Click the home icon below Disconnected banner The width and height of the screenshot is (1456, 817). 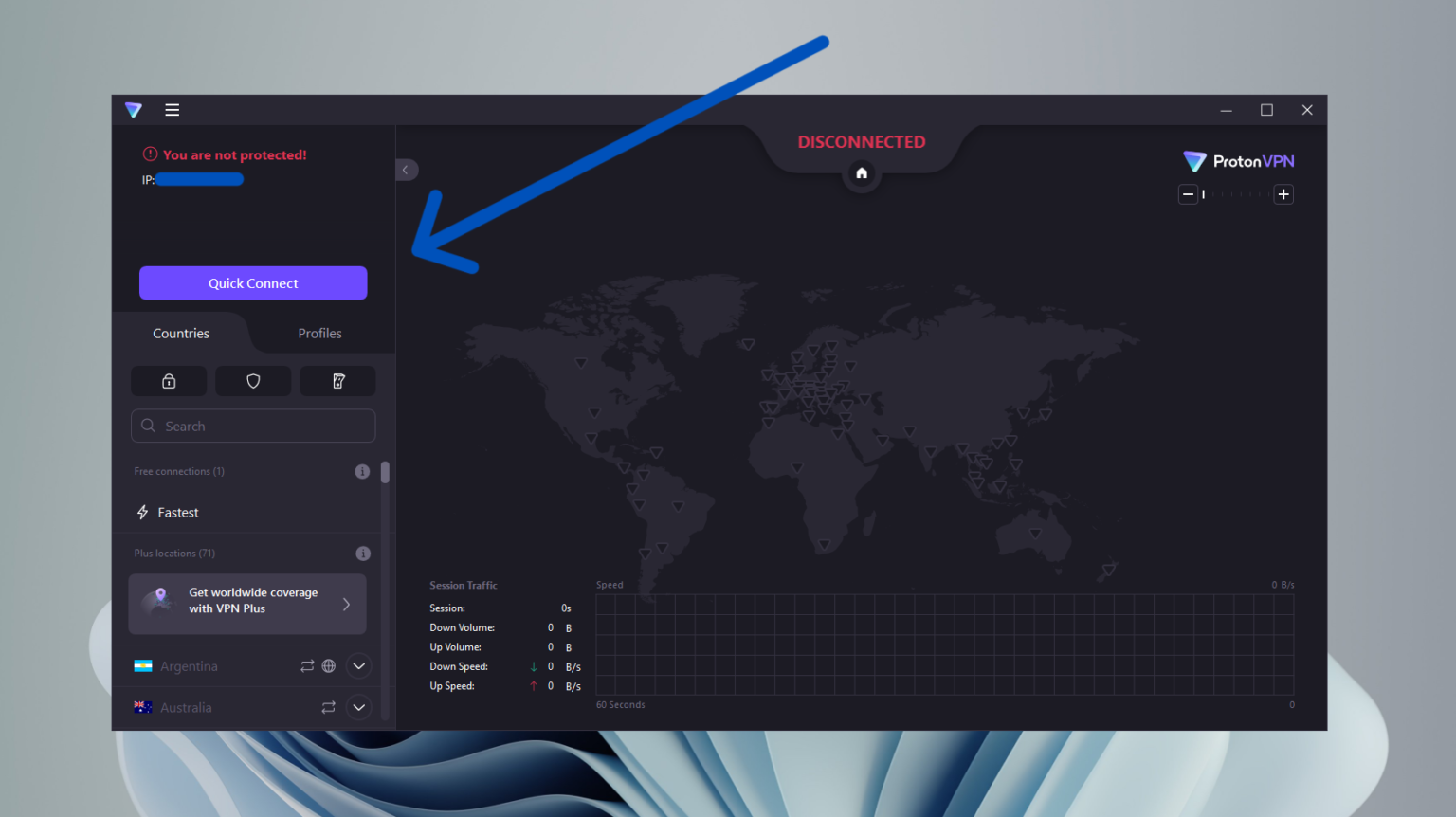(x=861, y=172)
